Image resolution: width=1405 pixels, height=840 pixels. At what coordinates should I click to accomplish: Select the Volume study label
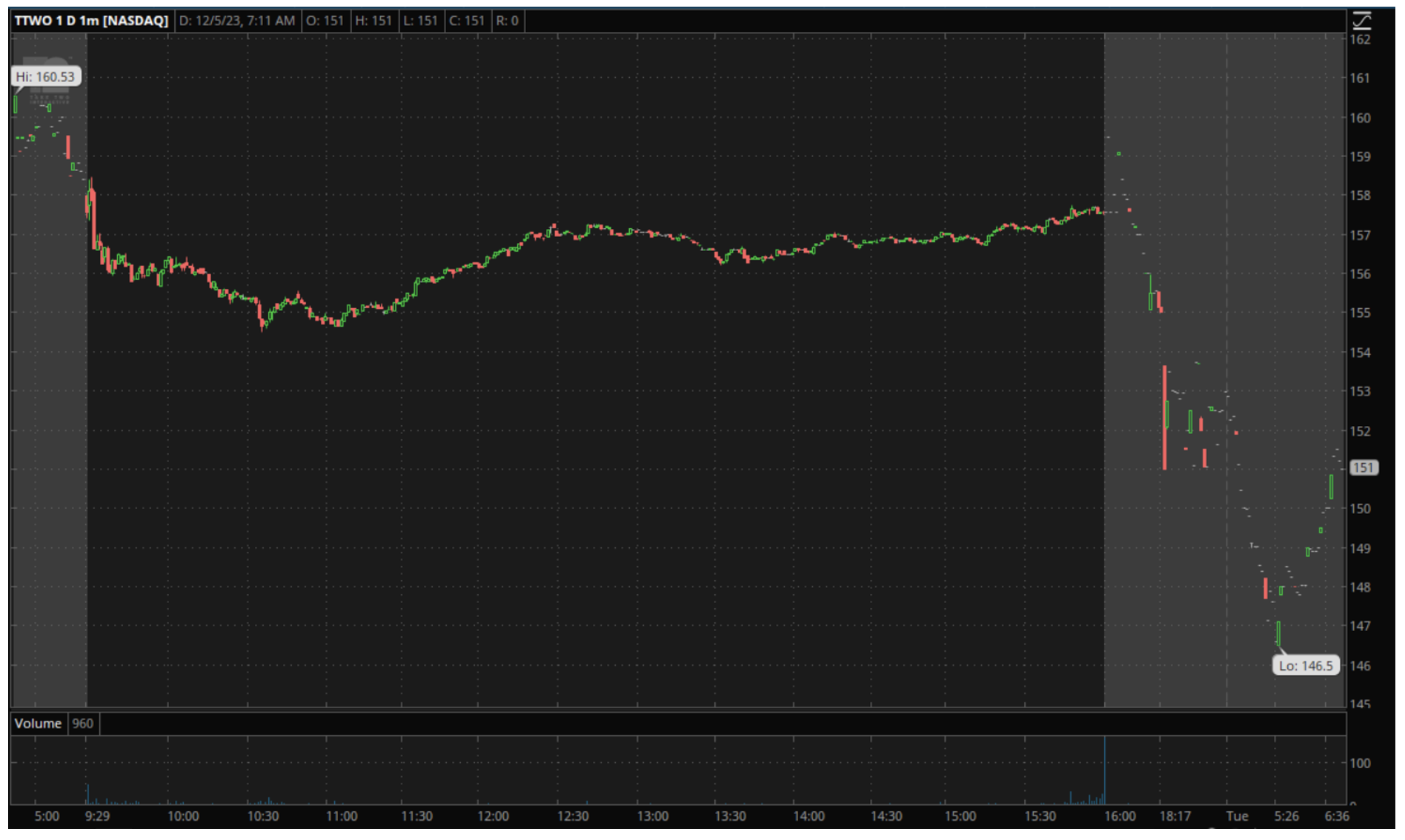(38, 724)
